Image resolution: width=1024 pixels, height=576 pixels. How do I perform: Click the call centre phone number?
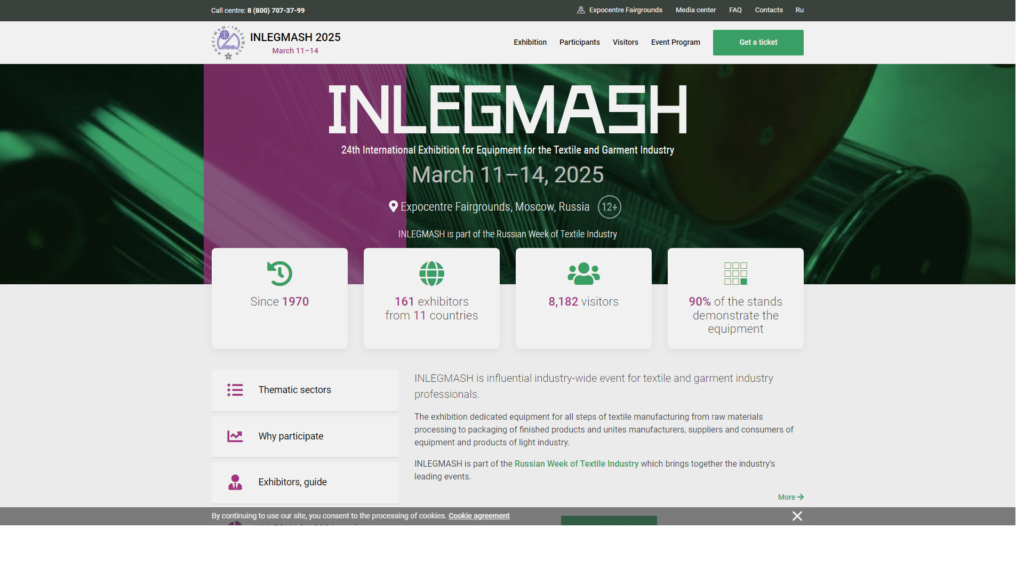[x=276, y=10]
